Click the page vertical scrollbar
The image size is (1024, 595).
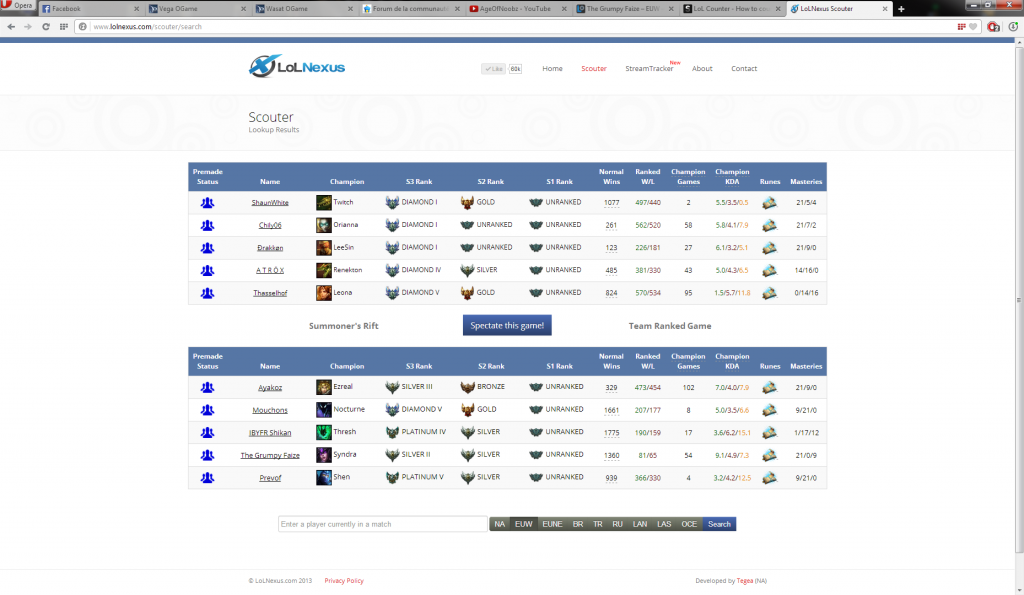click(x=1019, y=300)
